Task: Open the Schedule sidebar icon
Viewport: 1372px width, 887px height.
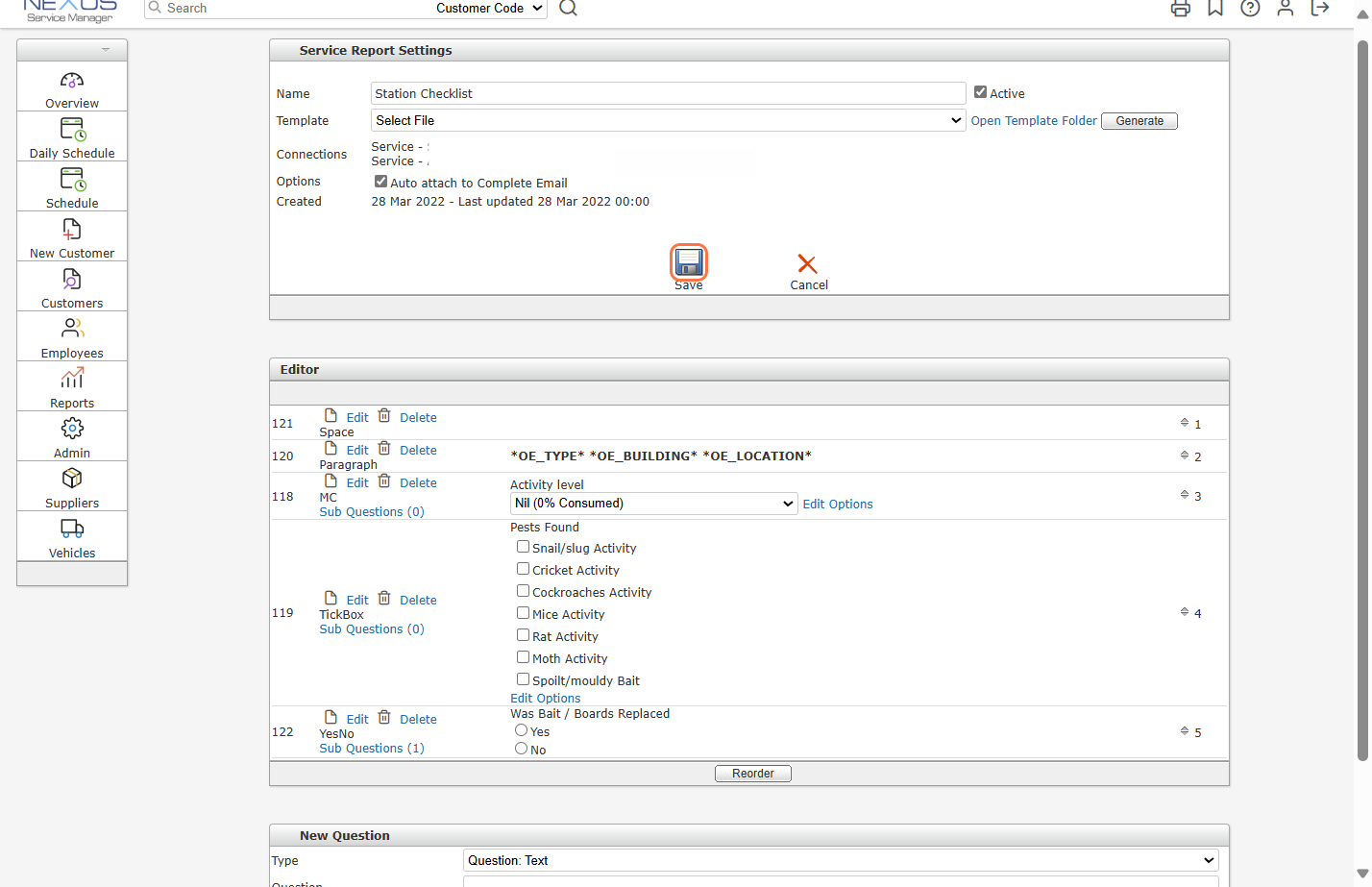Action: pyautogui.click(x=72, y=180)
